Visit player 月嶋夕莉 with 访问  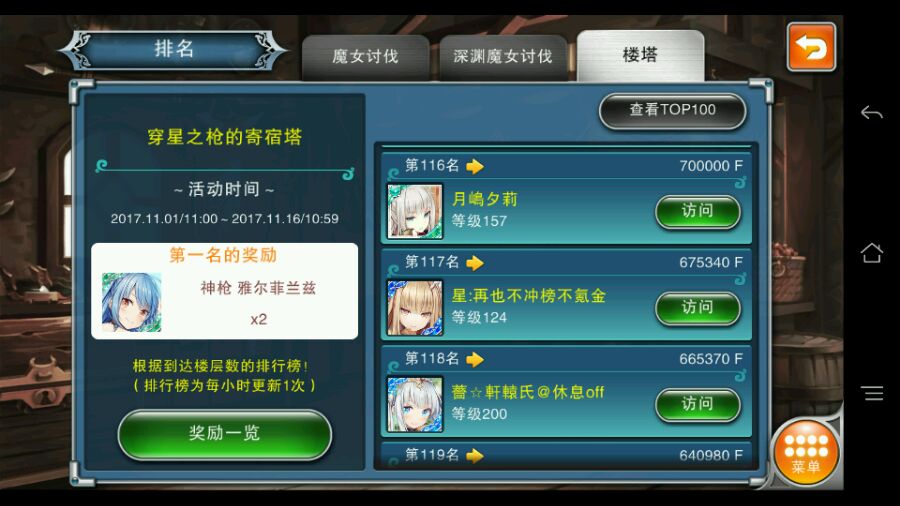(x=697, y=212)
